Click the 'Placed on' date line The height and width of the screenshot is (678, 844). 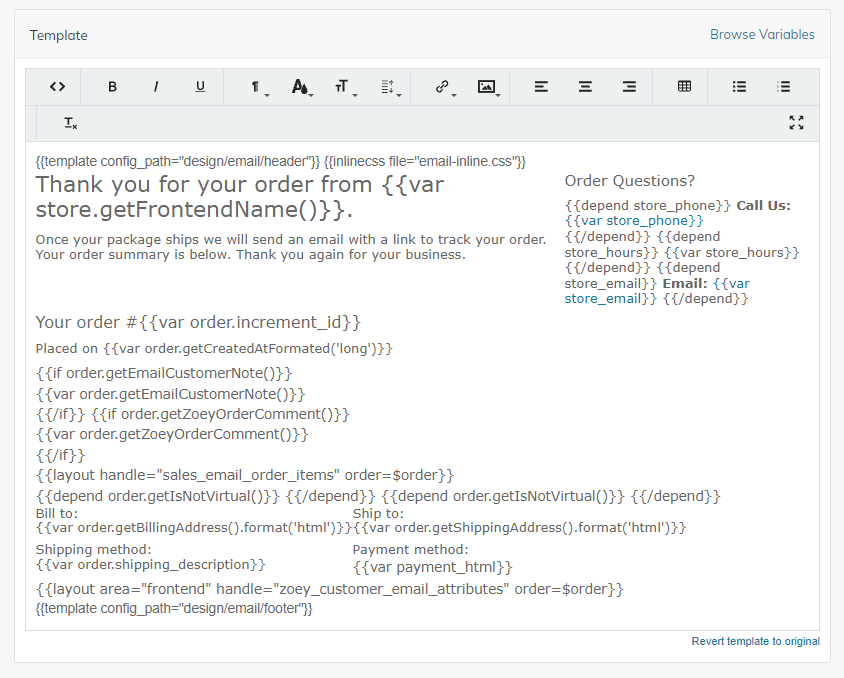(214, 349)
